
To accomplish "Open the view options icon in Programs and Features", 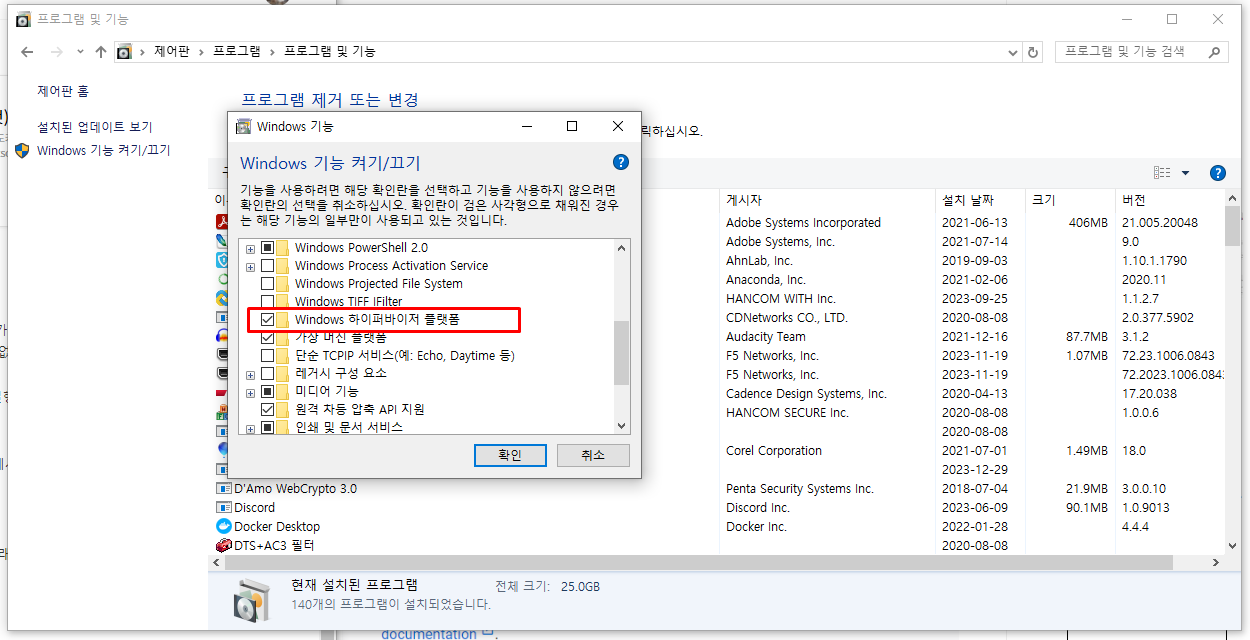I will (x=1162, y=173).
